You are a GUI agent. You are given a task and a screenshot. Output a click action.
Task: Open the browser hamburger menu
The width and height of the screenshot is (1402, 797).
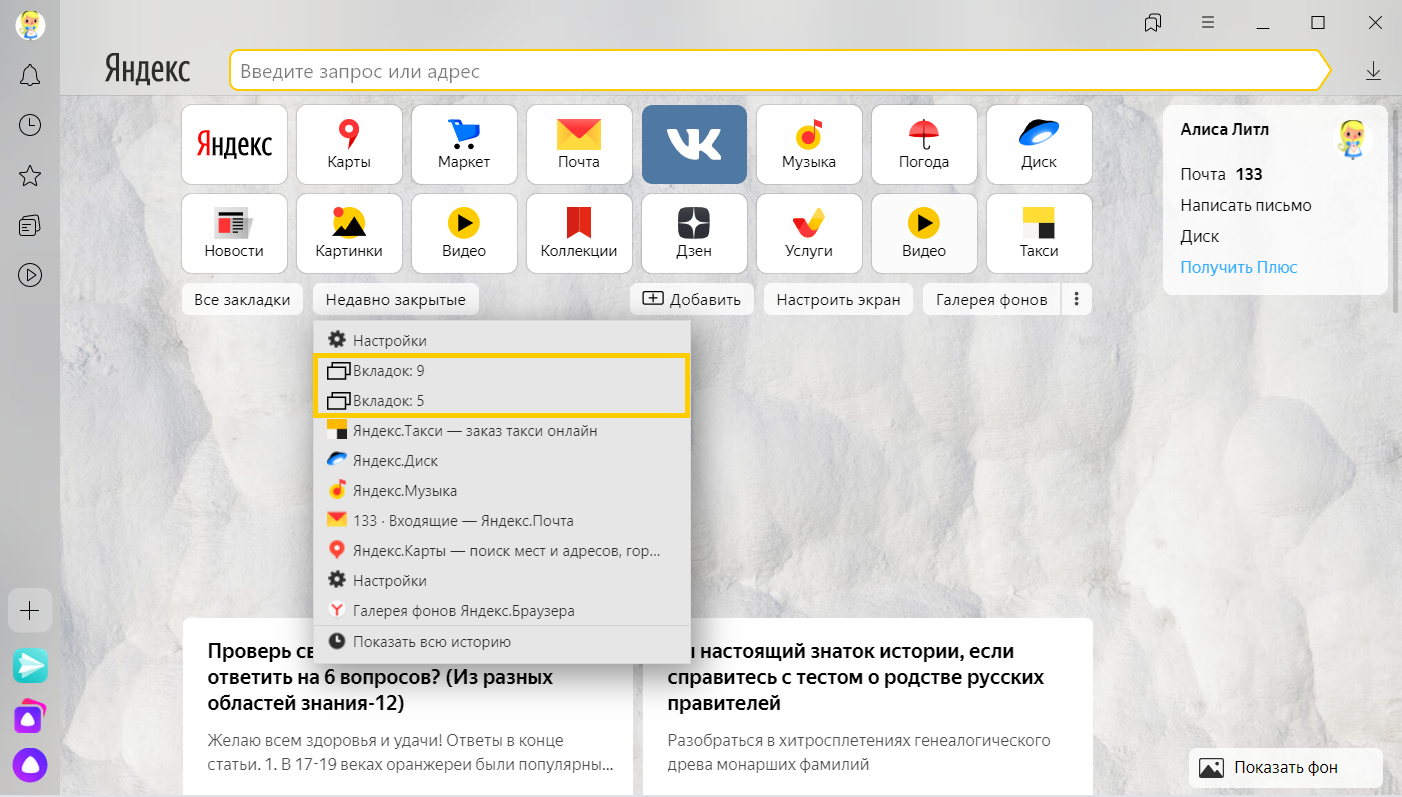1208,22
